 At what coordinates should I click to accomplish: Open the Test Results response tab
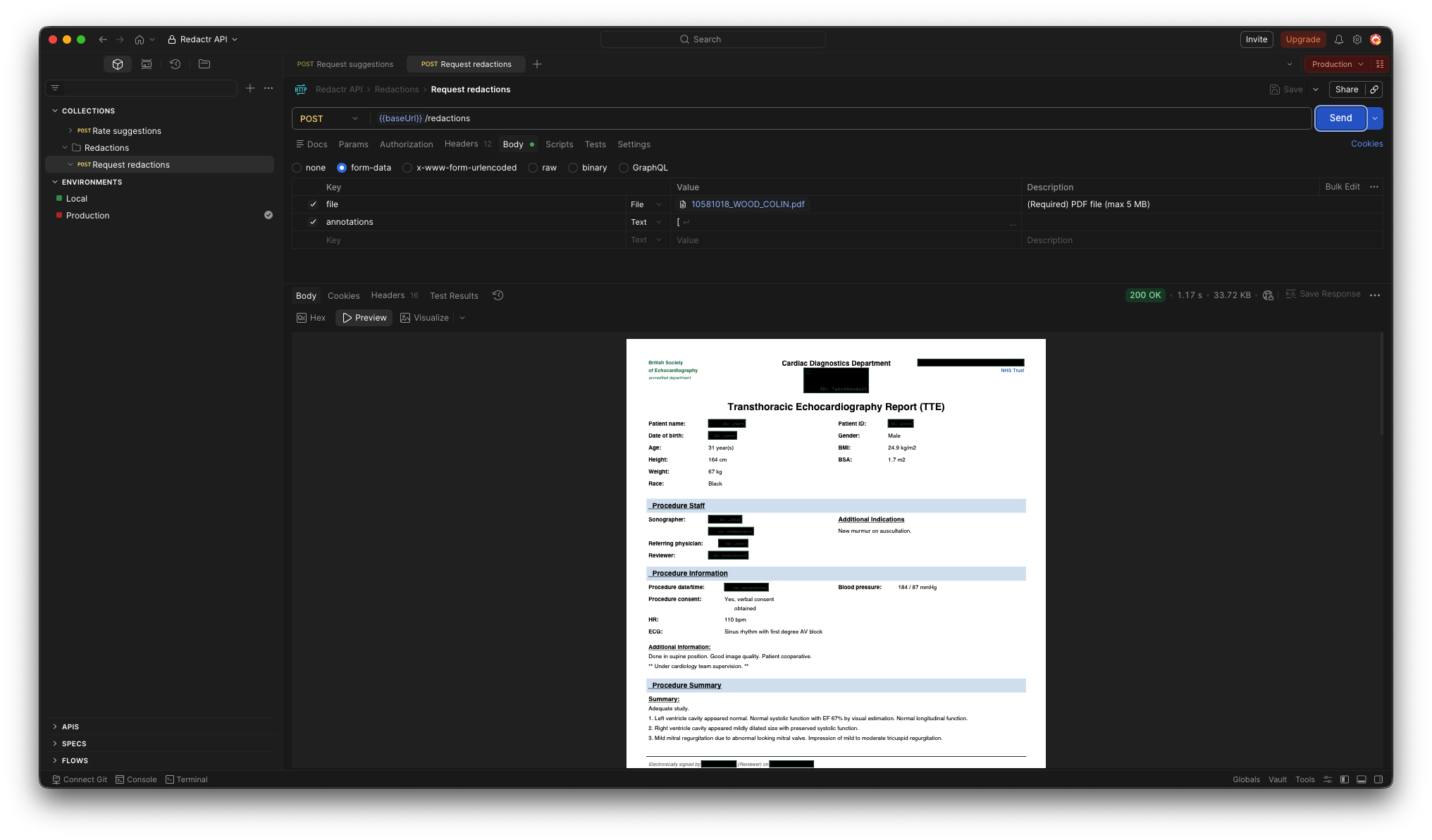click(x=454, y=296)
